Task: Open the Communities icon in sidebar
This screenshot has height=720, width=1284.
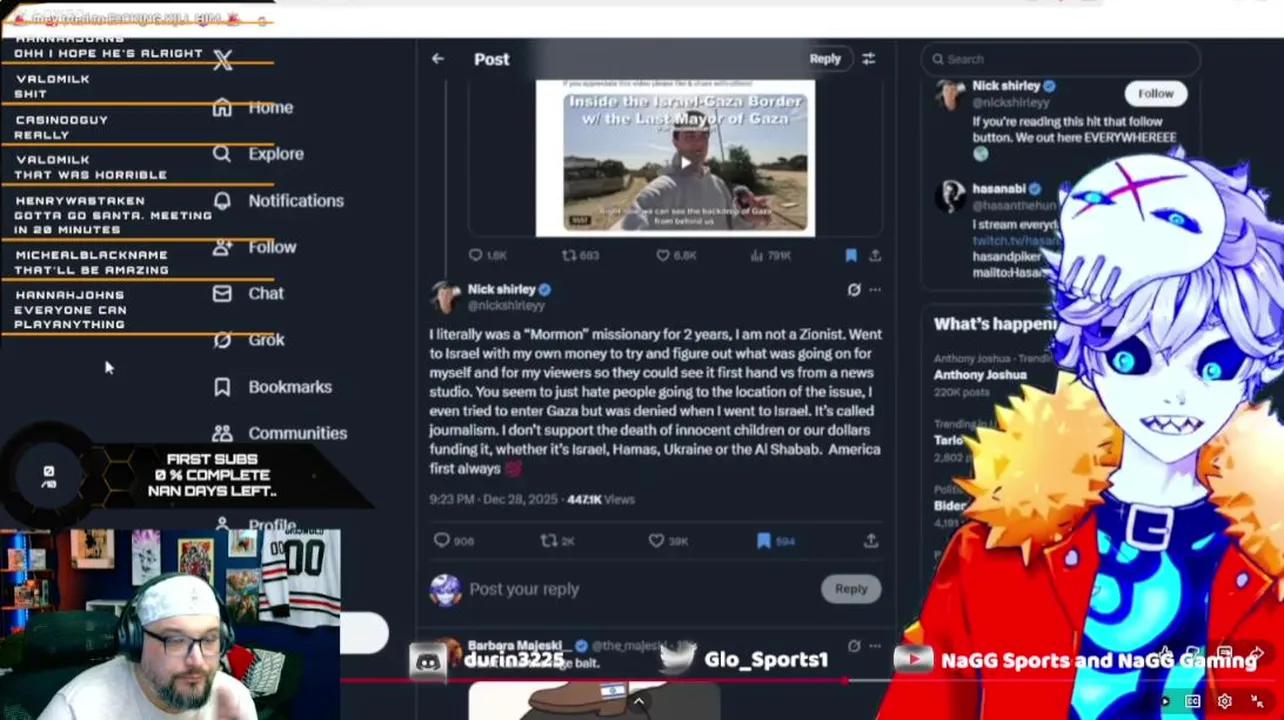Action: pos(222,433)
